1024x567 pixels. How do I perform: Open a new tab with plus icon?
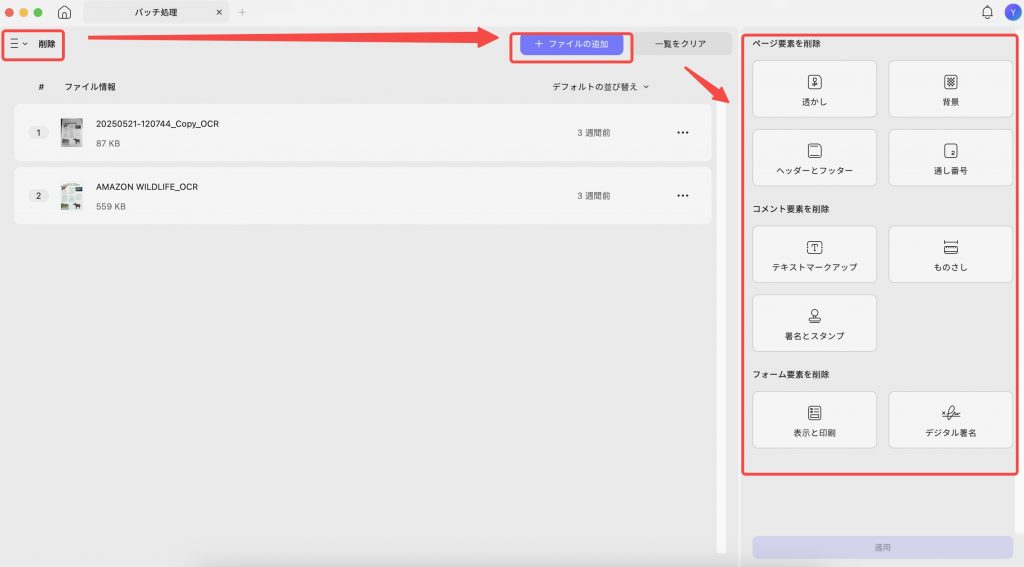(x=242, y=12)
